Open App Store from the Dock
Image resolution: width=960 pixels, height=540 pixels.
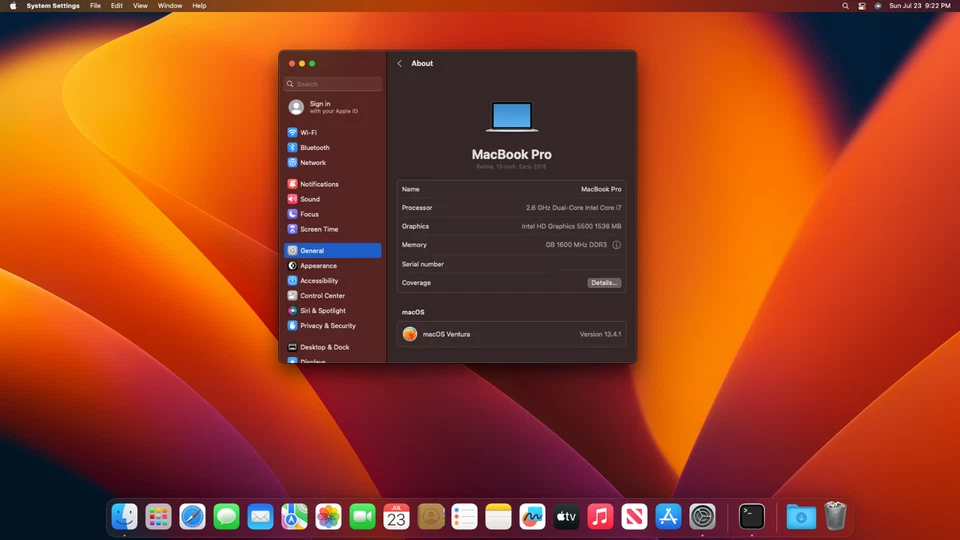(668, 517)
